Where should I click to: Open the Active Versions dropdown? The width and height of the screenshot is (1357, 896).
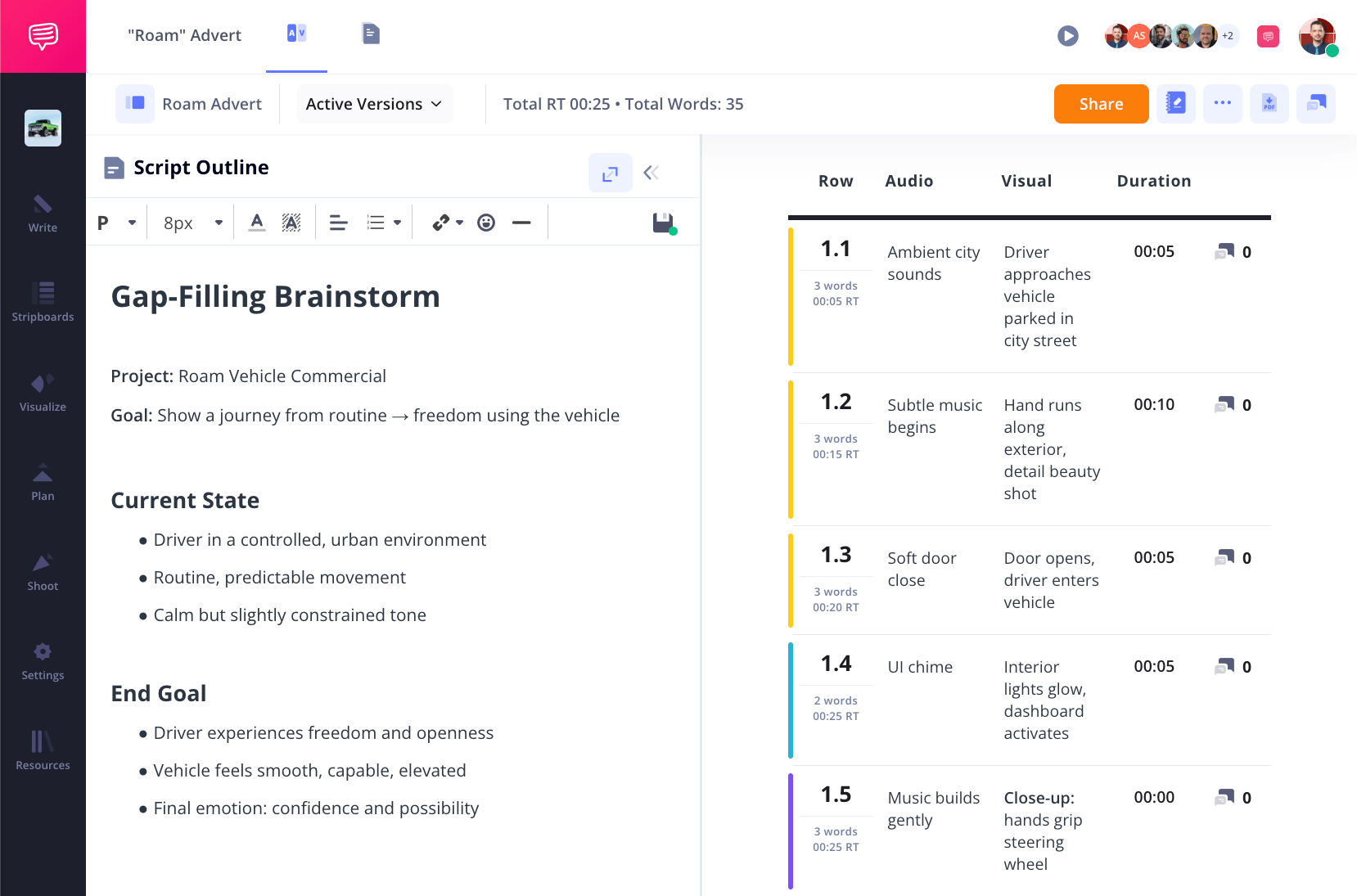[374, 104]
